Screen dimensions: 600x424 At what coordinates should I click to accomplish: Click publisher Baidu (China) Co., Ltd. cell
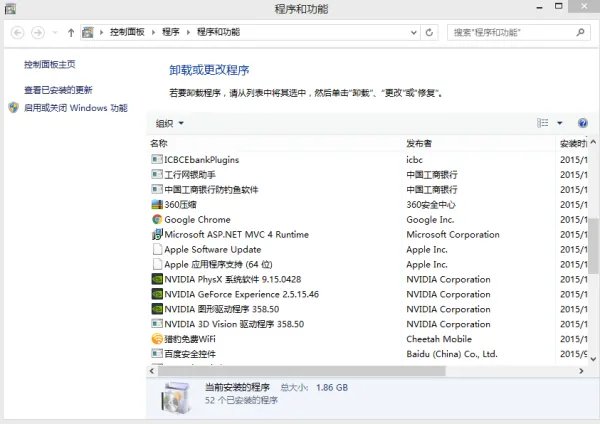coord(452,354)
